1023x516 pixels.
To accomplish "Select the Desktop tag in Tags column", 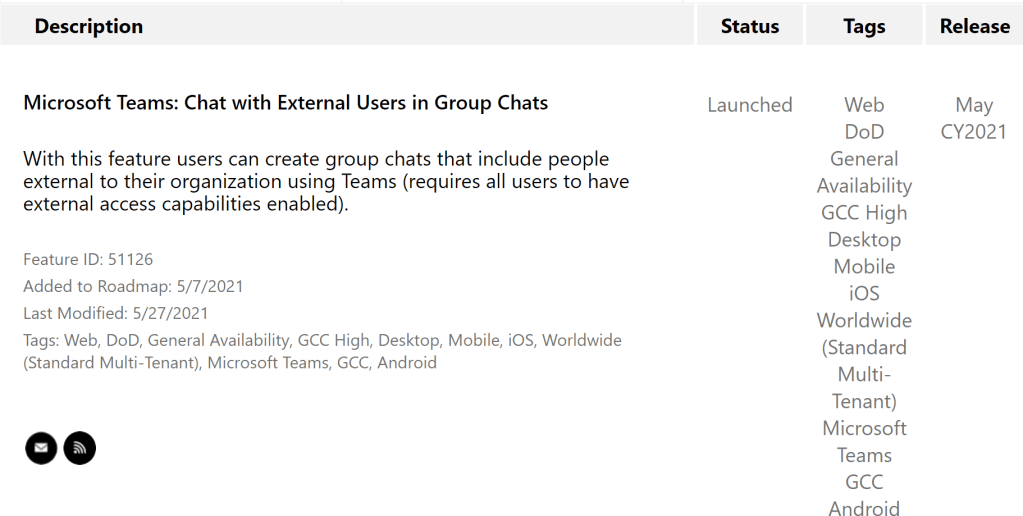I will (864, 240).
